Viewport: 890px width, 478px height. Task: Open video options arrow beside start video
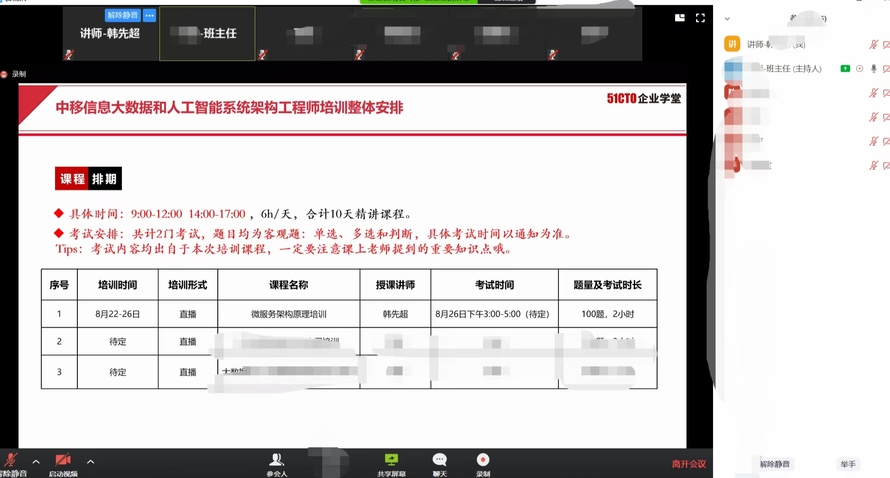pyautogui.click(x=90, y=462)
